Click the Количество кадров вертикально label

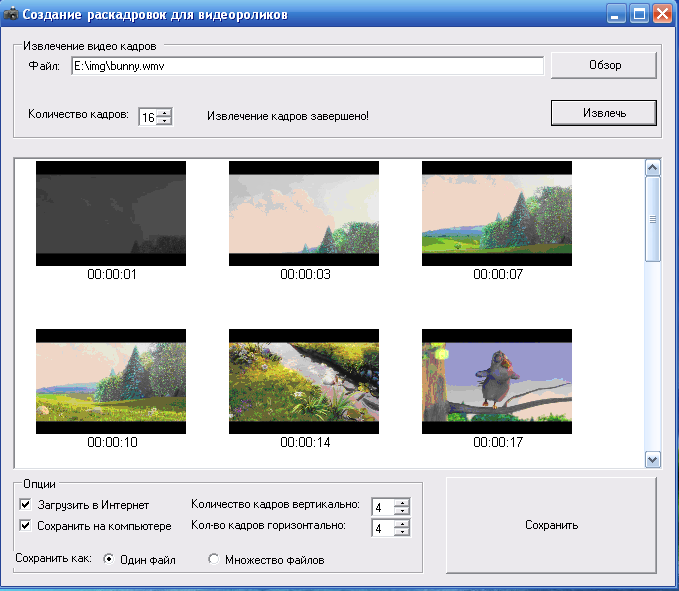tap(275, 504)
